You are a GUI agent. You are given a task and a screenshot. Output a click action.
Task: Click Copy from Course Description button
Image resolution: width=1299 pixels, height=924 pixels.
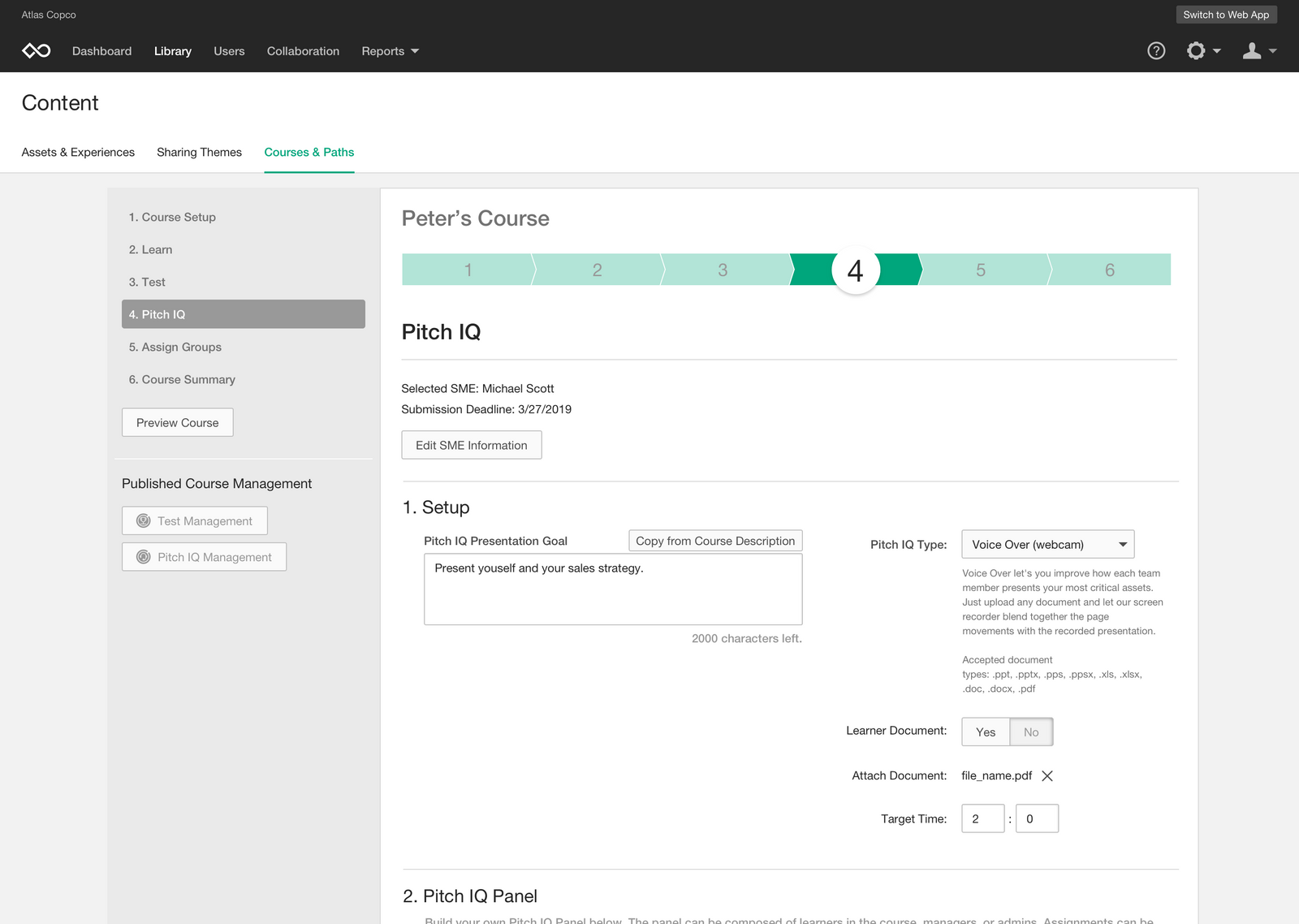[x=715, y=542]
